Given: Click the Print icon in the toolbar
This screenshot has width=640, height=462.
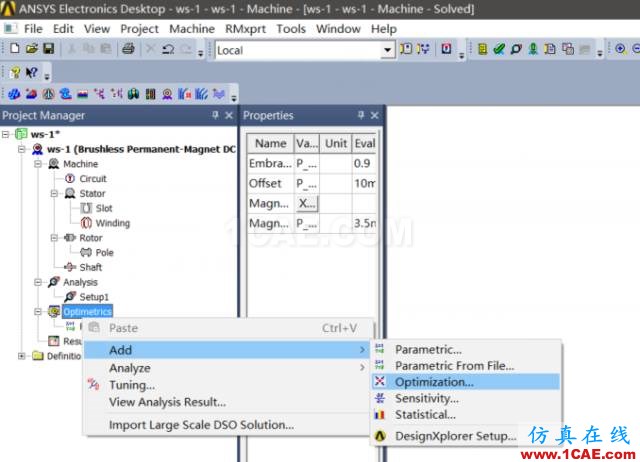Looking at the screenshot, I should [128, 49].
